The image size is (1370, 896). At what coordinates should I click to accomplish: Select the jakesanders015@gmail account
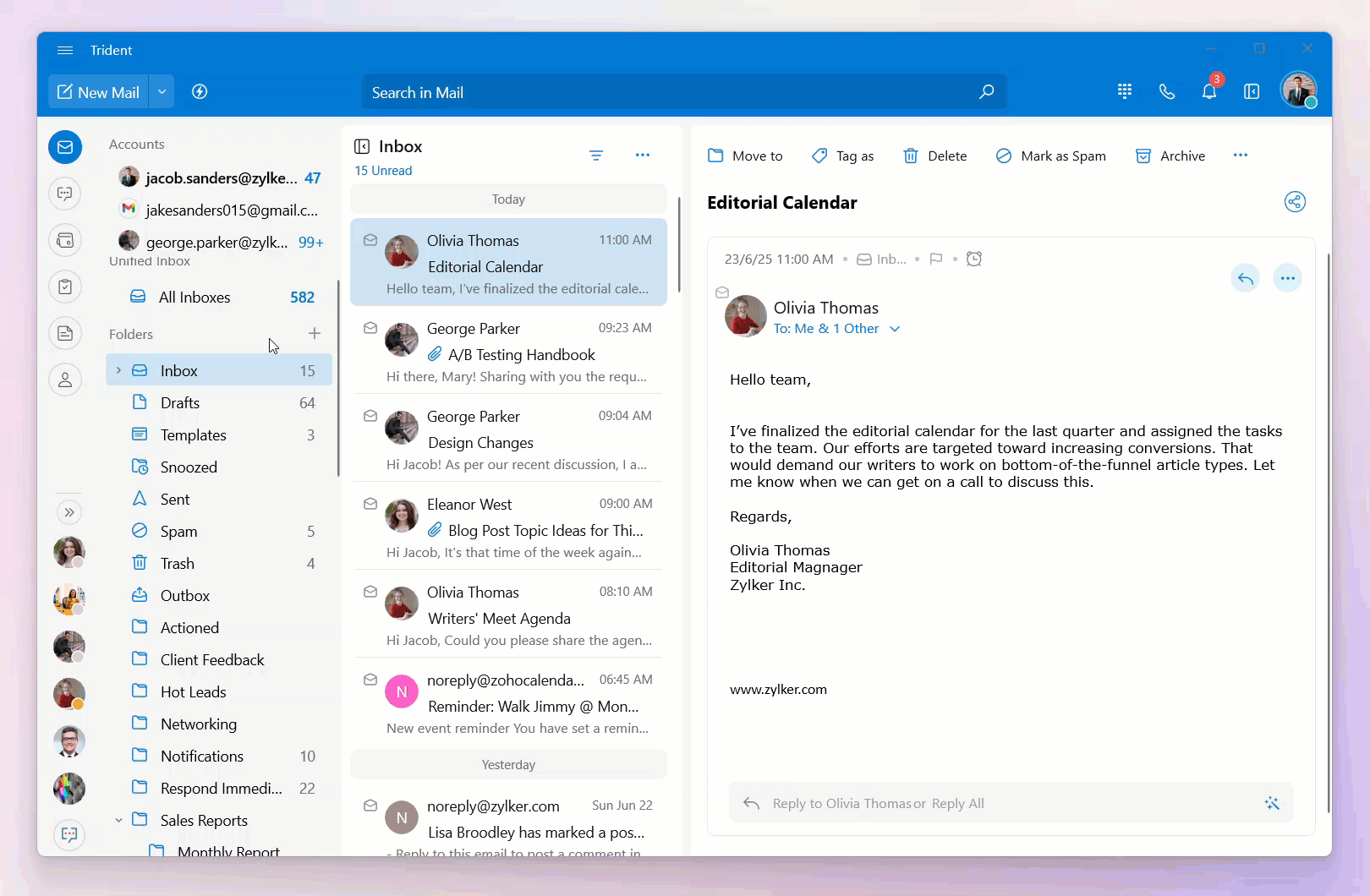(x=220, y=210)
